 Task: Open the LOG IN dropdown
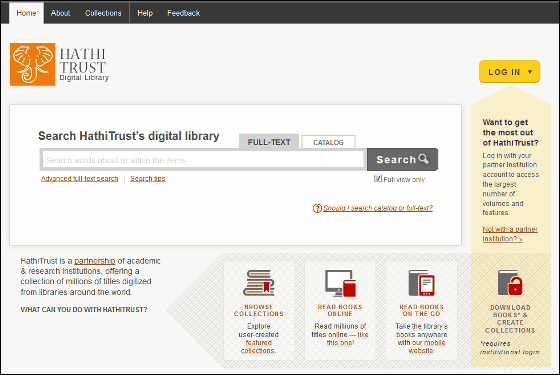509,71
